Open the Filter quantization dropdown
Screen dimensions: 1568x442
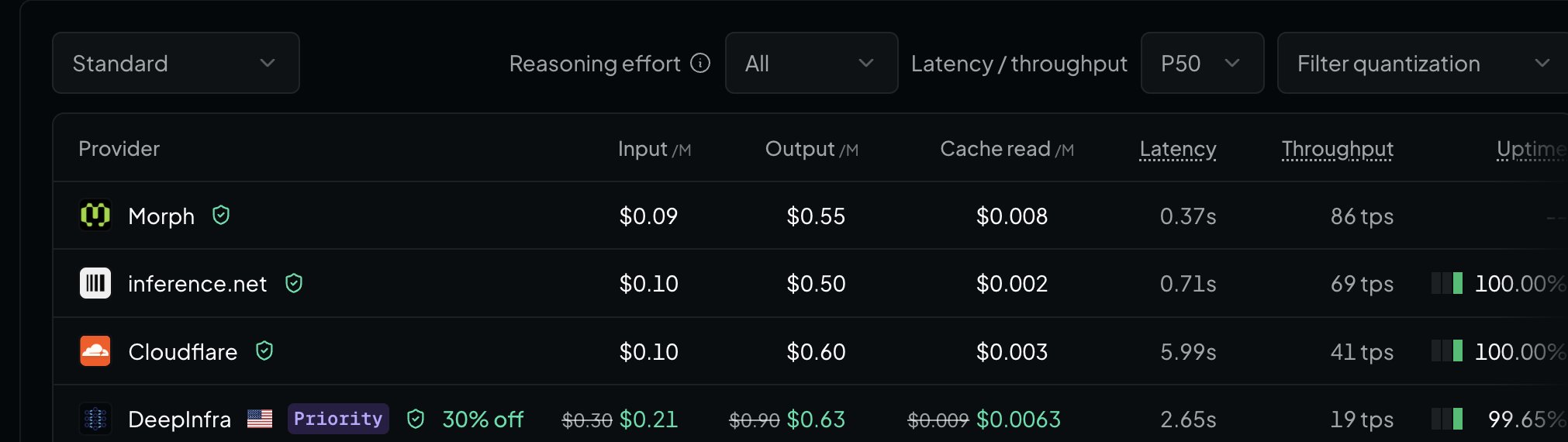(1422, 63)
